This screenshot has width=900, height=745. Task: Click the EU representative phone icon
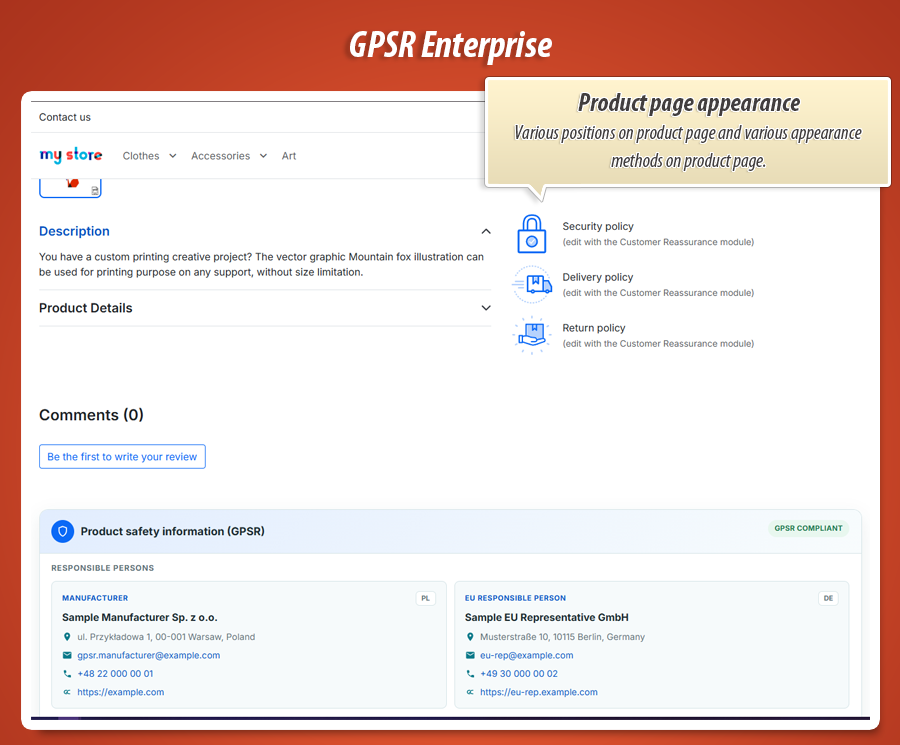pyautogui.click(x=470, y=674)
